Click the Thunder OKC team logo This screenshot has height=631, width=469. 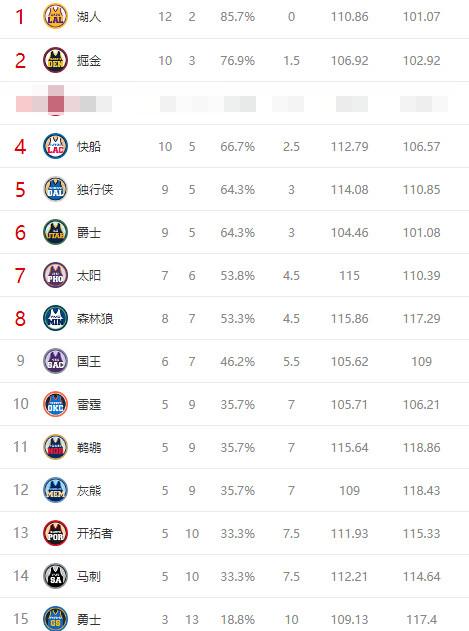click(56, 404)
